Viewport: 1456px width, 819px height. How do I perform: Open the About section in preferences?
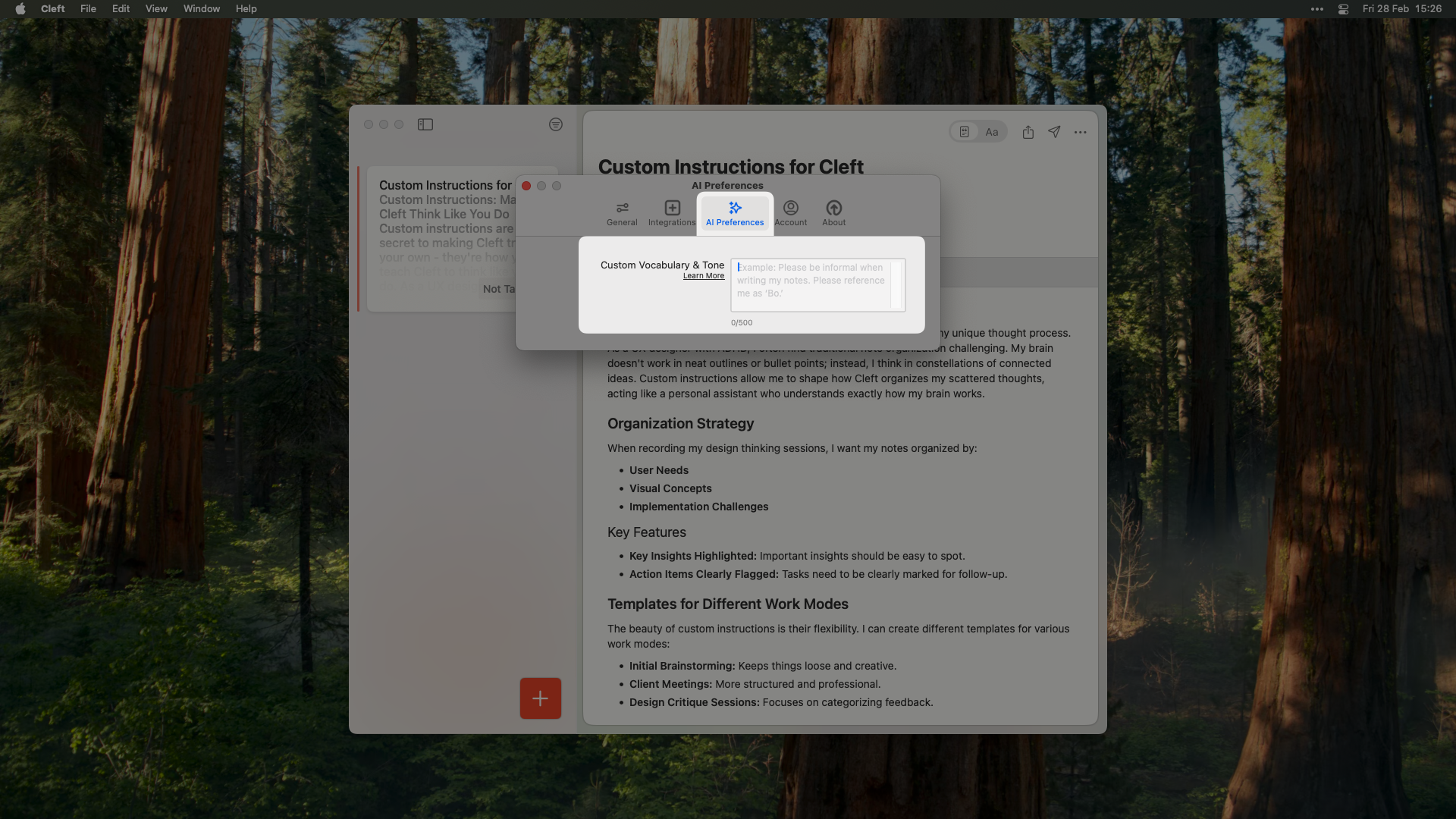833,213
